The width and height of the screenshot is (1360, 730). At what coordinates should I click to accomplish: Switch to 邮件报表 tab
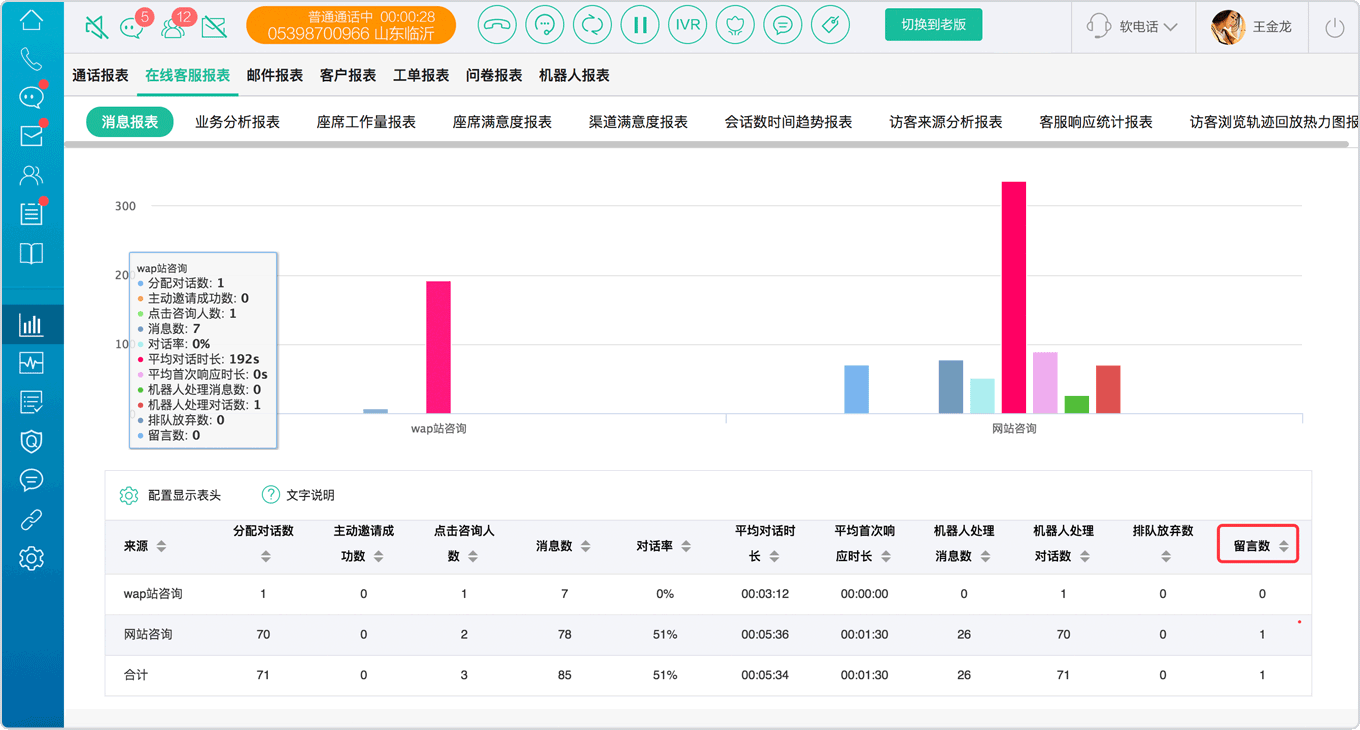pos(275,75)
